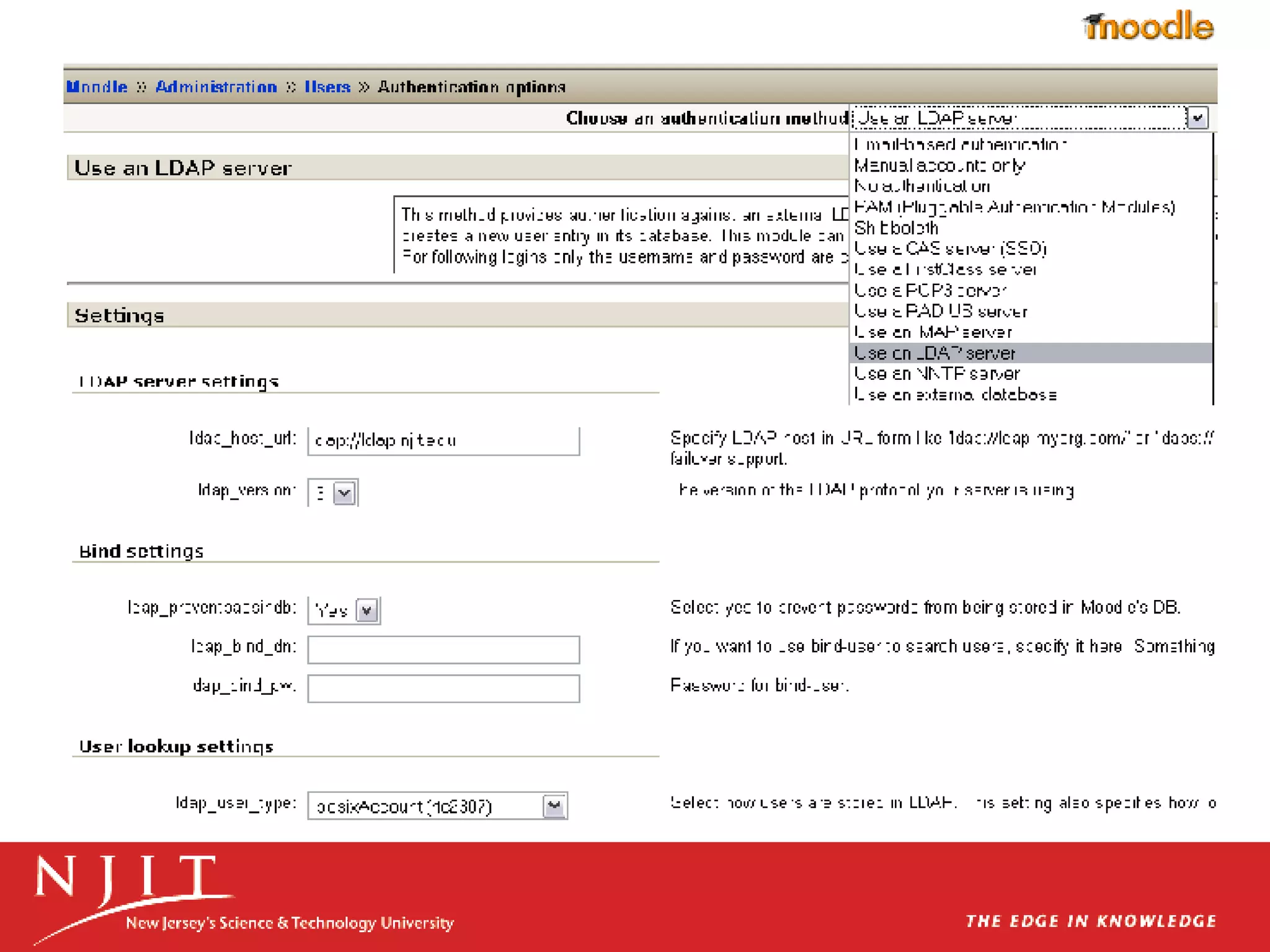Viewport: 1270px width, 952px height.
Task: Choose PAM (Pluggable Authentication Modules) option
Action: [x=1031, y=207]
